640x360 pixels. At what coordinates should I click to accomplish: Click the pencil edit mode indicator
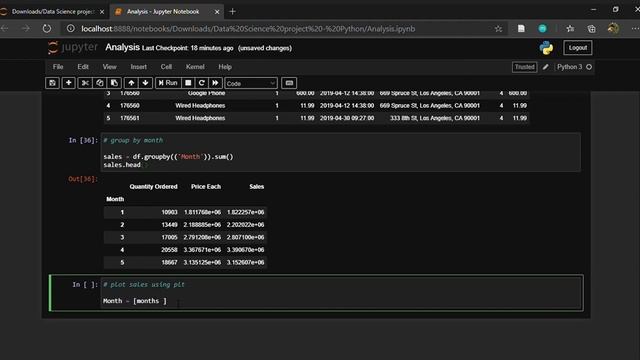546,67
